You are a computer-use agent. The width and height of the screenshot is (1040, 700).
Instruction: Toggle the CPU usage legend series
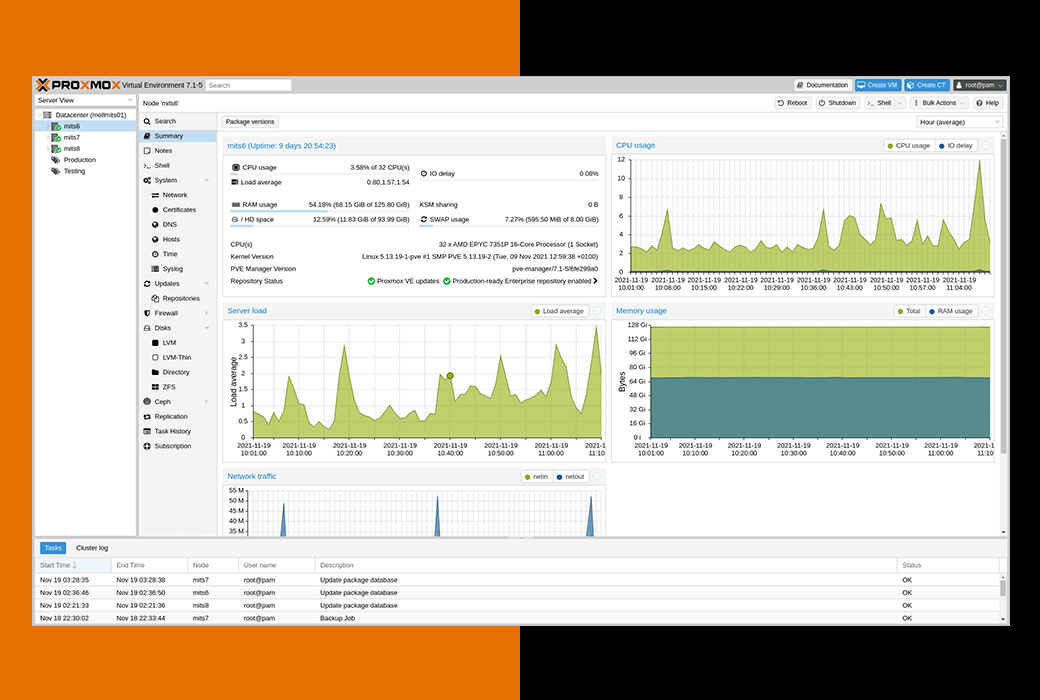tap(909, 146)
